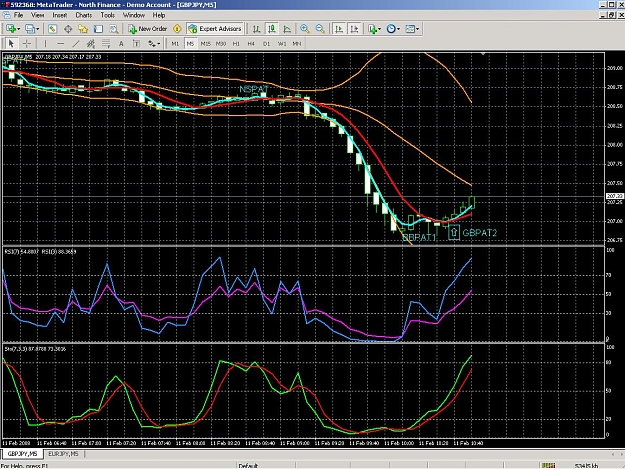Select the Text tool (A)
This screenshot has height=469, width=625.
(121, 43)
